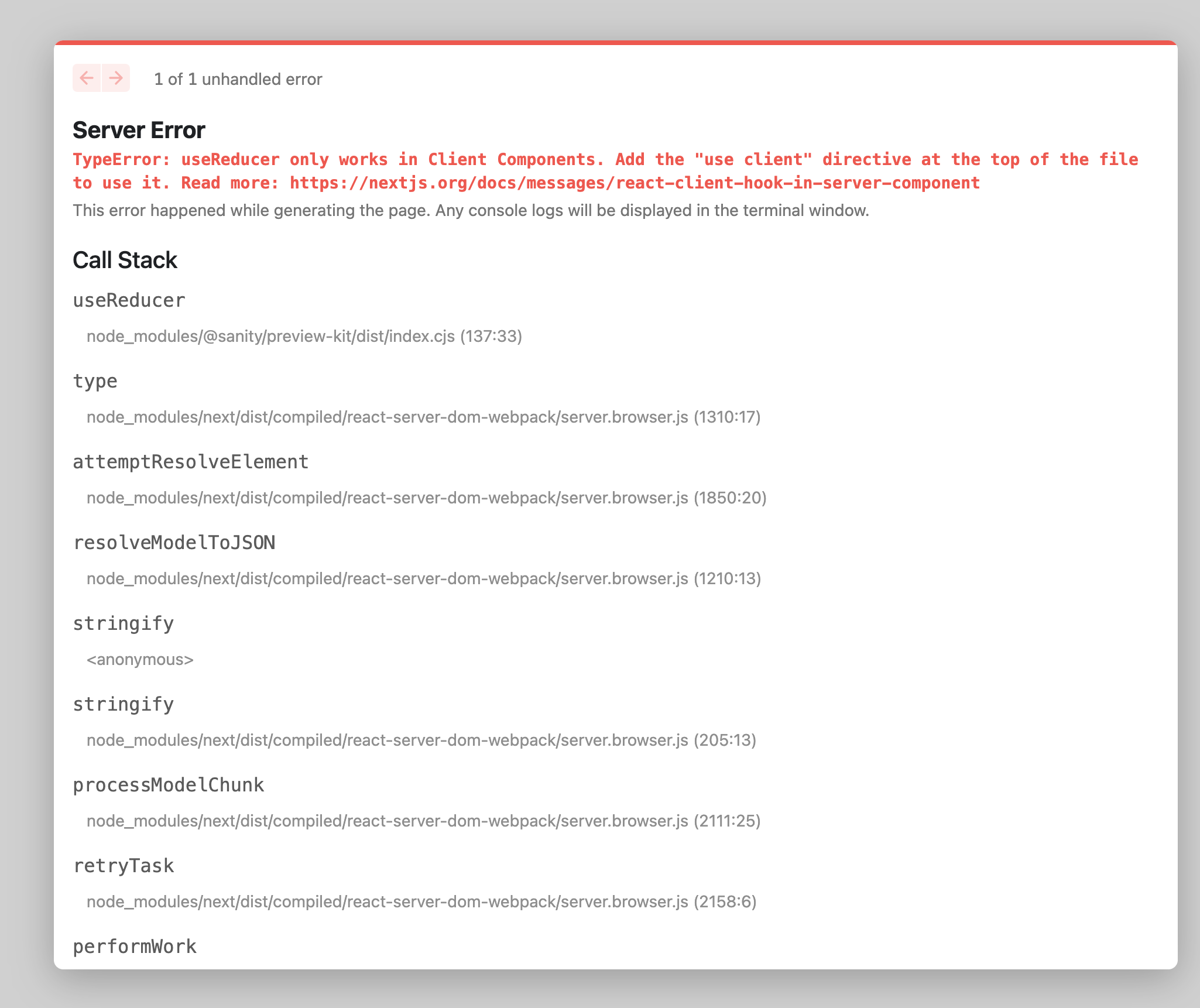Open the server.browser.js (1310:17) source path
Image resolution: width=1200 pixels, height=1008 pixels.
[424, 417]
